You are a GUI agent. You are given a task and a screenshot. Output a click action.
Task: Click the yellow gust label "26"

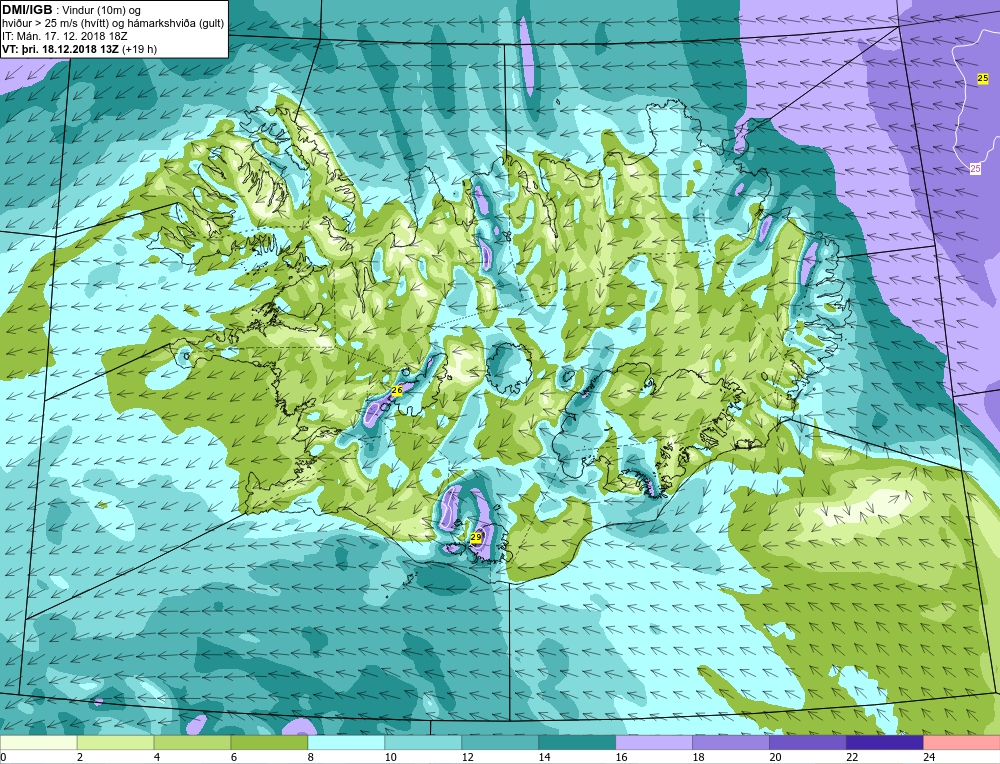tap(397, 390)
